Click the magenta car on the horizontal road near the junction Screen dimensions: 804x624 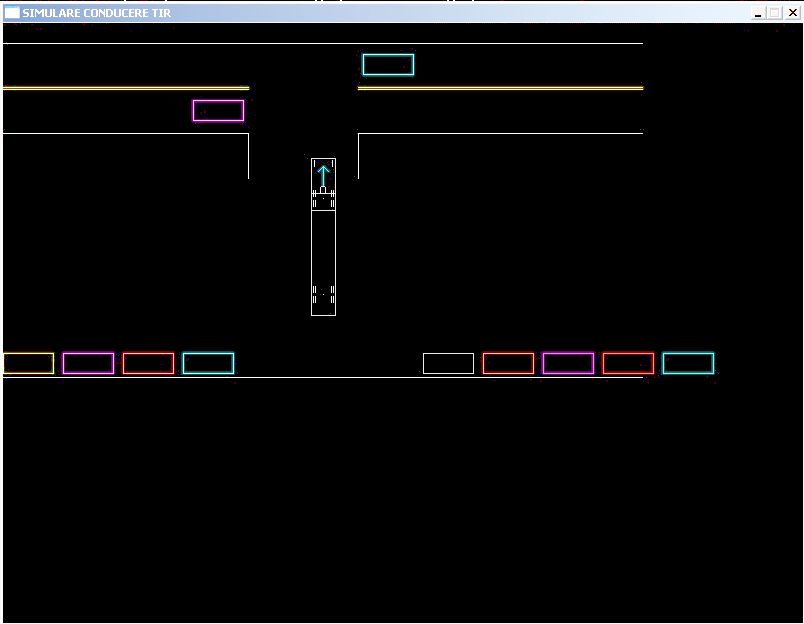coord(218,111)
